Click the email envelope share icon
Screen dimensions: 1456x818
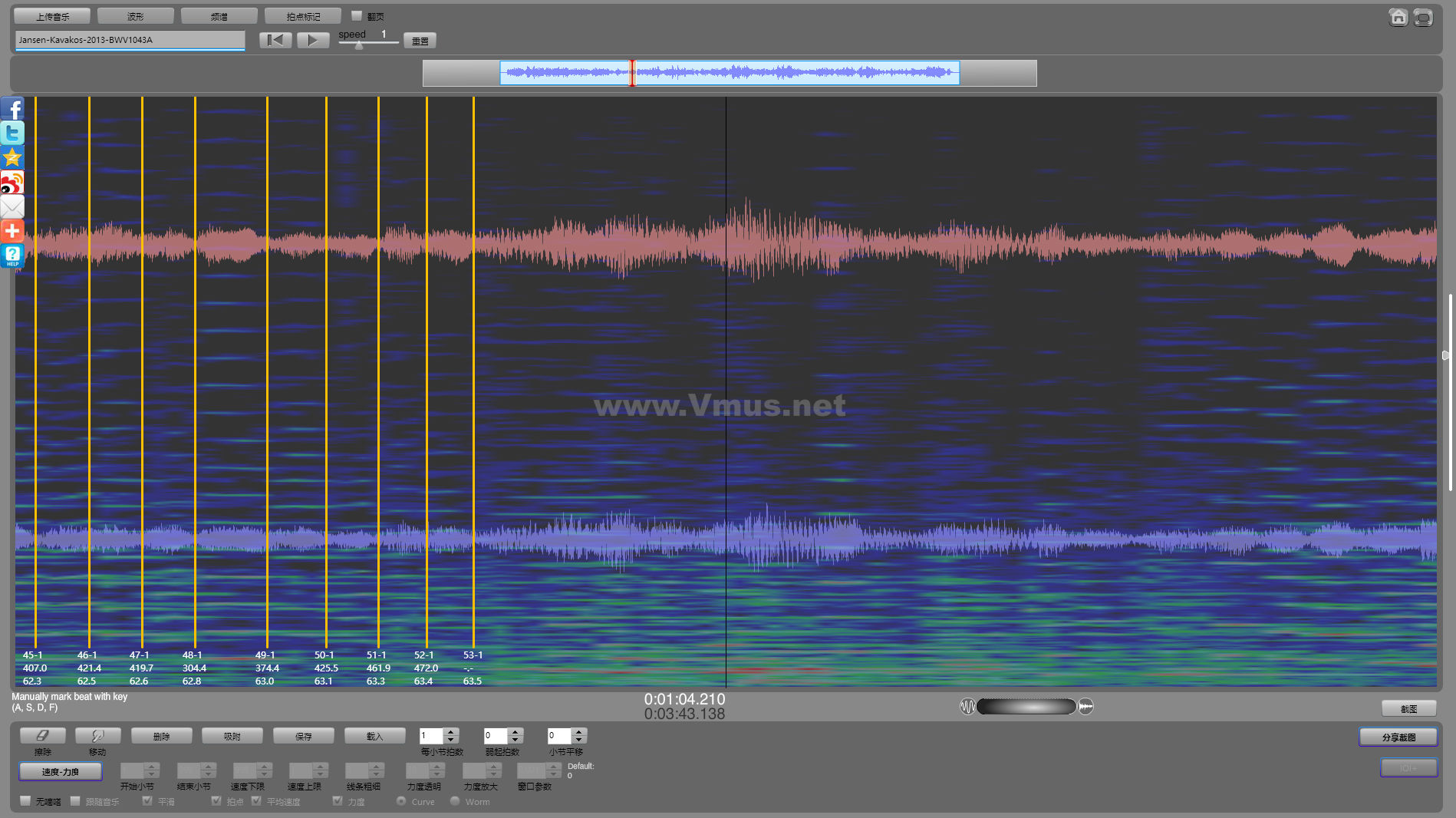coord(12,207)
